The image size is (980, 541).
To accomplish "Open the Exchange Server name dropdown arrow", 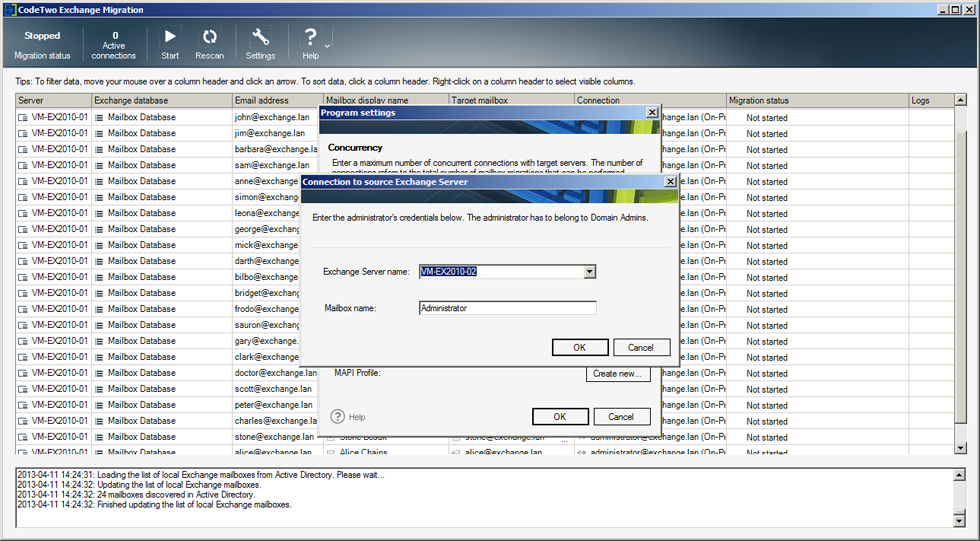I will [x=589, y=272].
